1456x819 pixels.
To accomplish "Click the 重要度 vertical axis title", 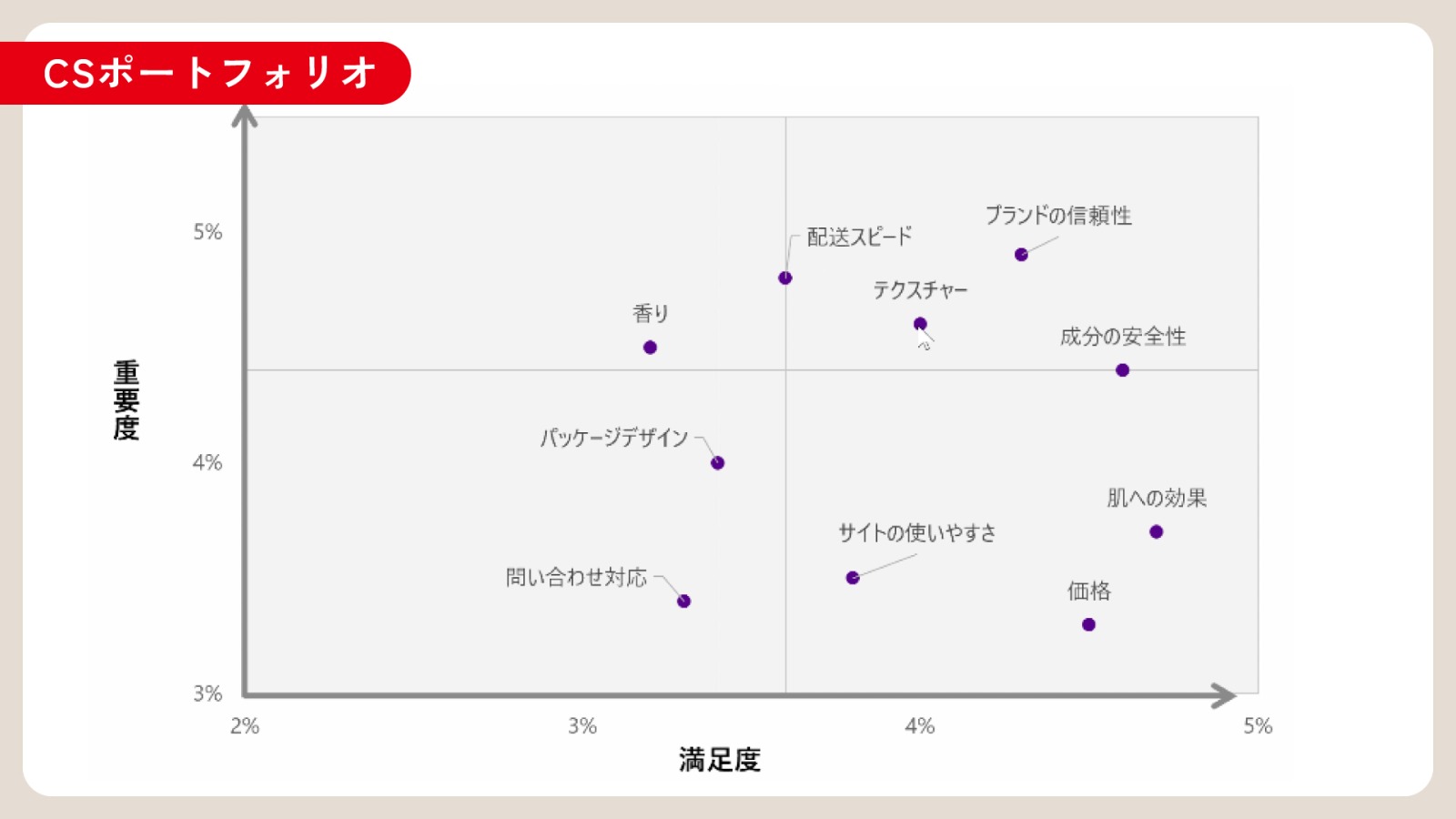I will [x=126, y=400].
